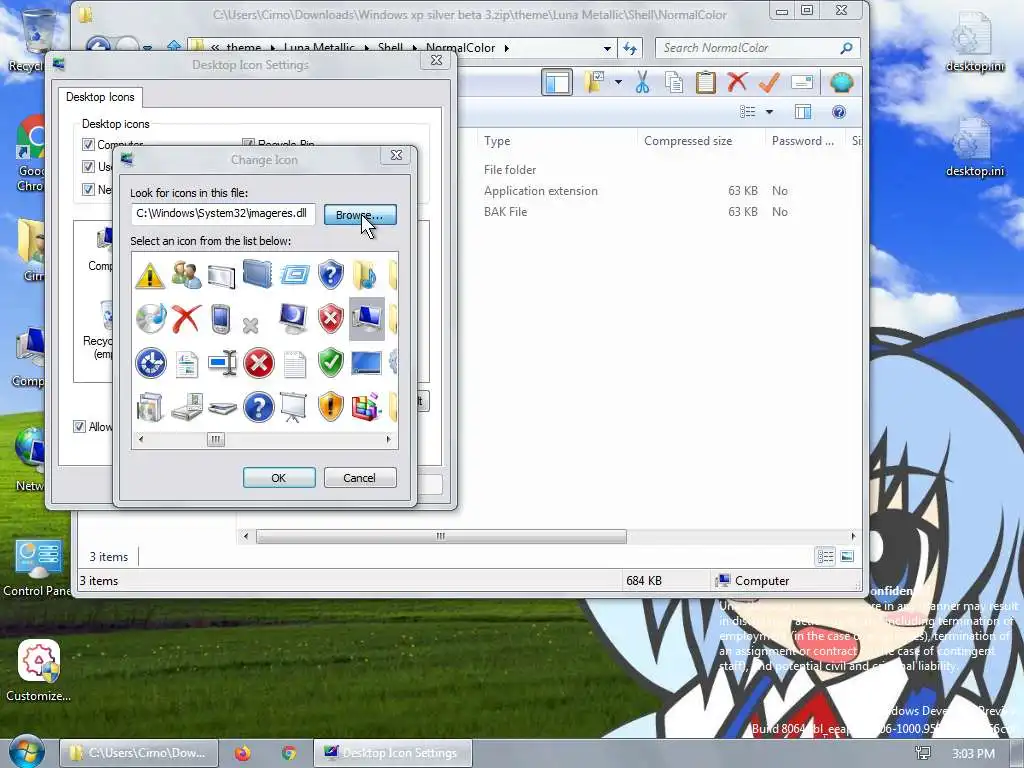The height and width of the screenshot is (768, 1024).
Task: Click the Copy icon in Explorer toolbar
Action: tap(674, 83)
